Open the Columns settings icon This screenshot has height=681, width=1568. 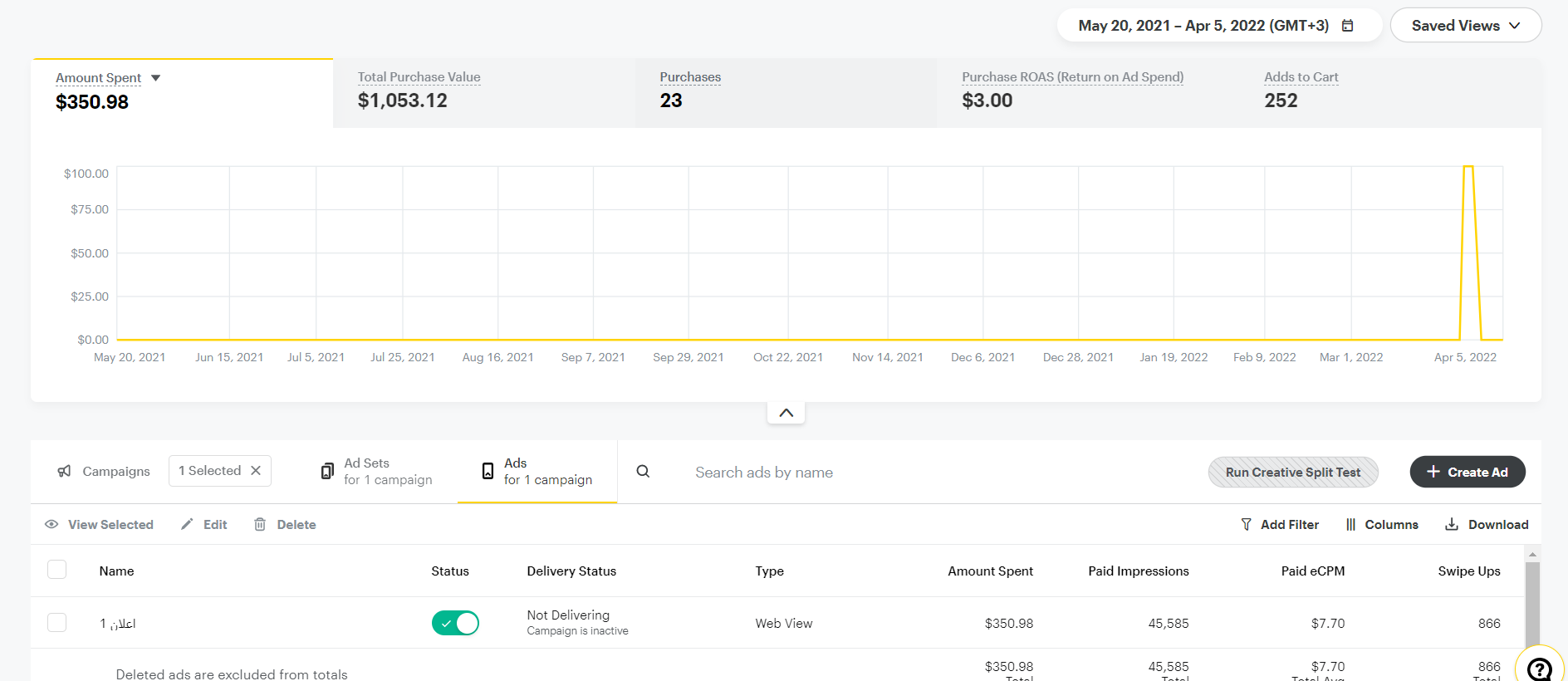(x=1350, y=524)
